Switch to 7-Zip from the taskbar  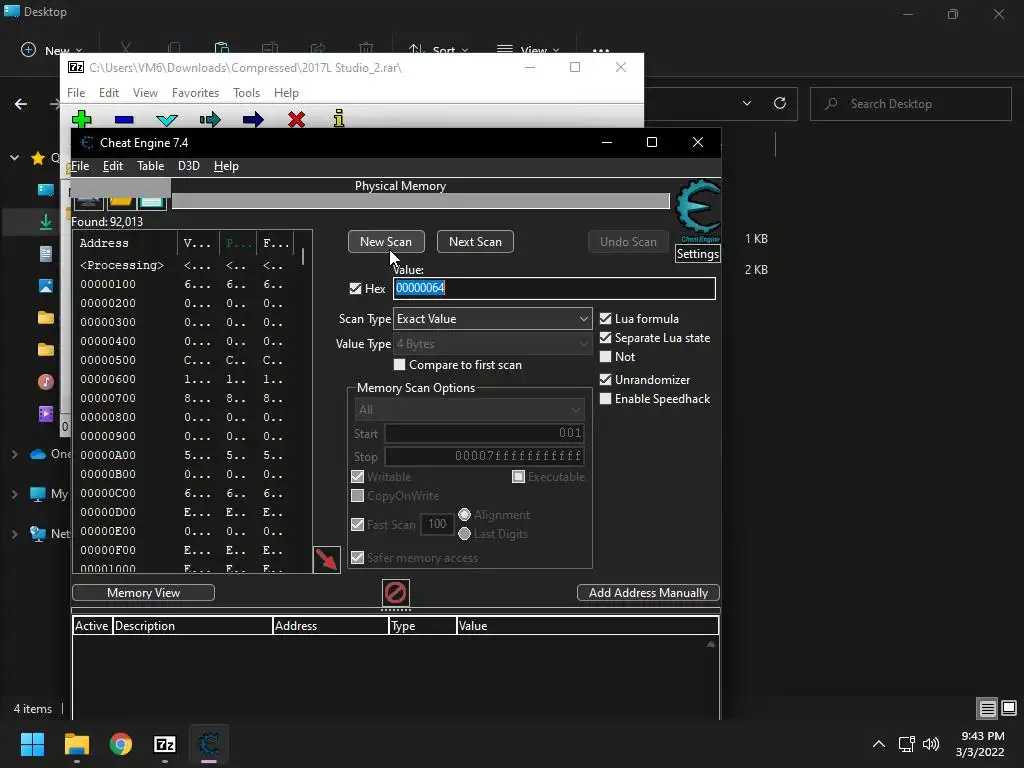(x=165, y=744)
